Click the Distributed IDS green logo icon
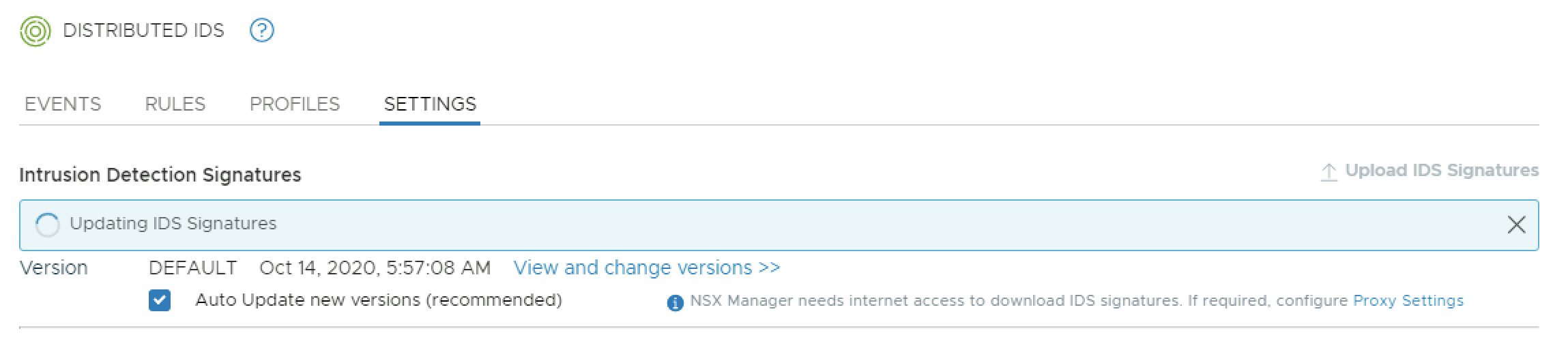 (x=35, y=31)
